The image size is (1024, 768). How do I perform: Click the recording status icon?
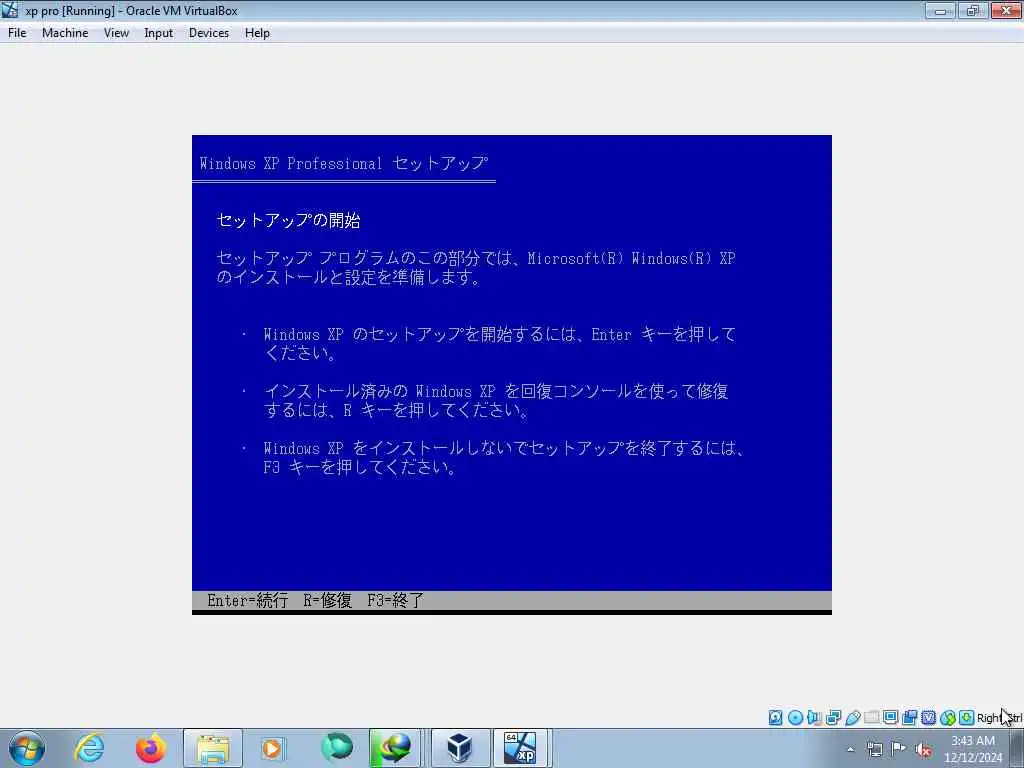coord(909,718)
